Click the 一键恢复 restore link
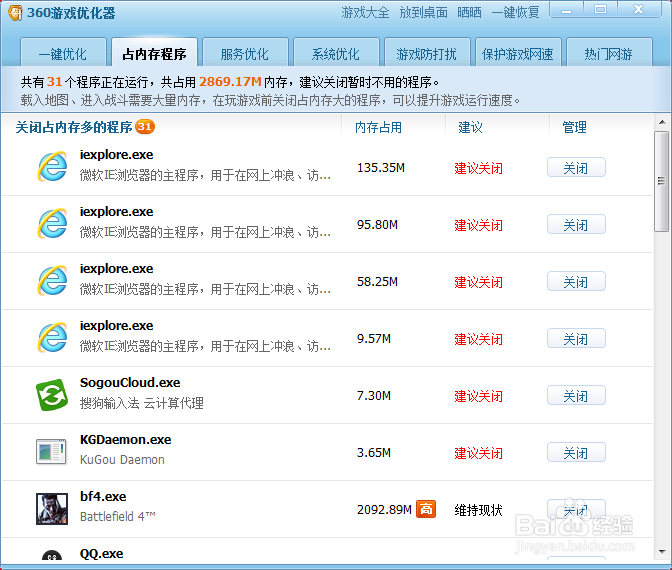 pyautogui.click(x=516, y=12)
